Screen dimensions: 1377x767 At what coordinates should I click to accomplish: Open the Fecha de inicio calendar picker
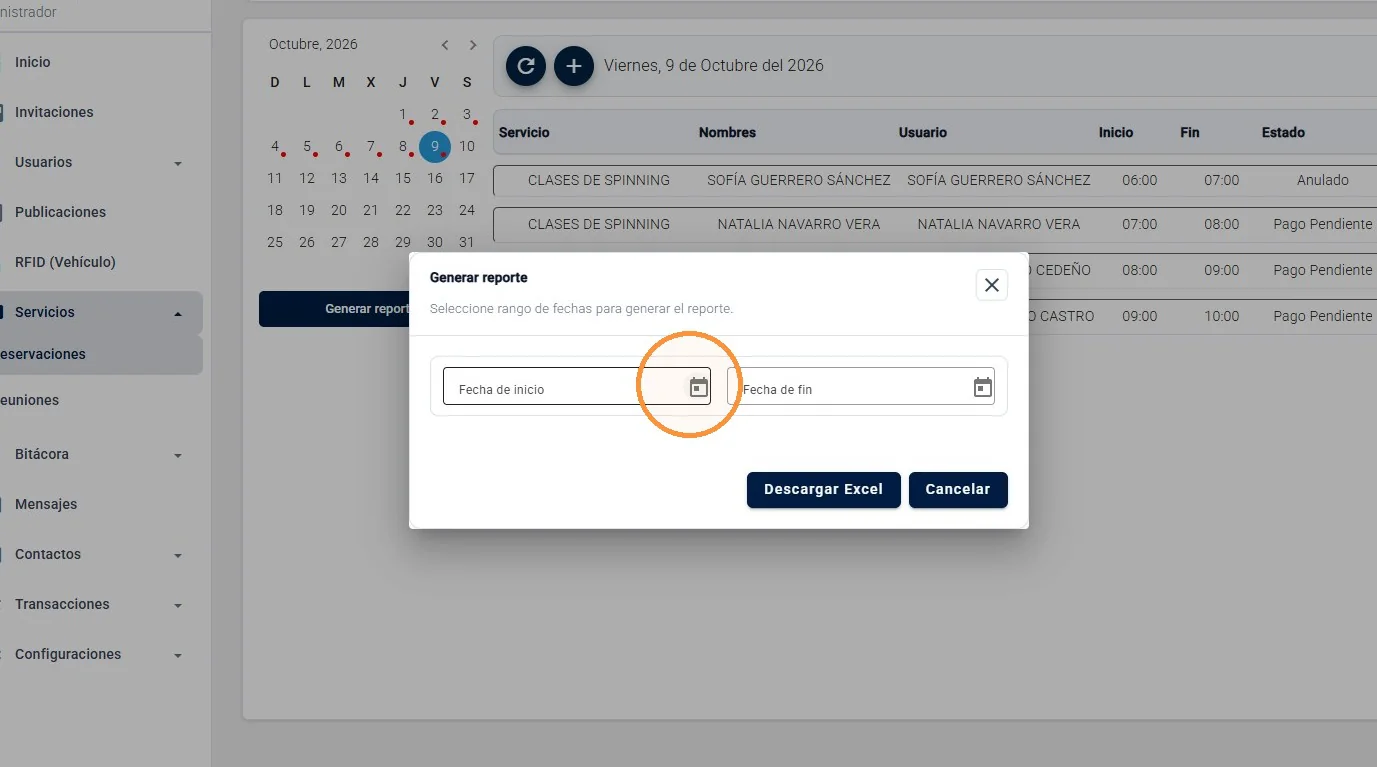[699, 387]
